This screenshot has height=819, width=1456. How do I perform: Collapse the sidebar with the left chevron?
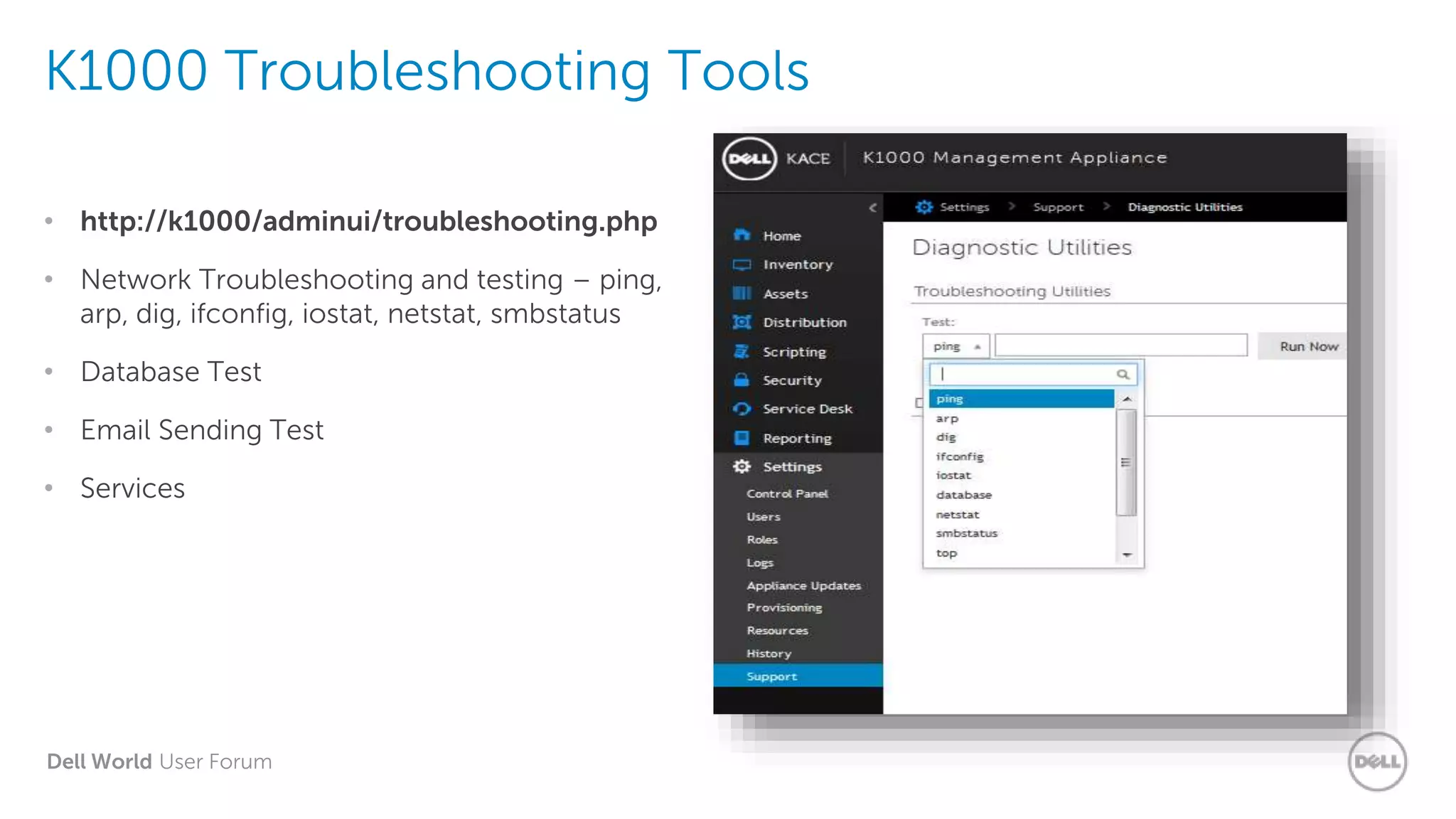point(872,208)
